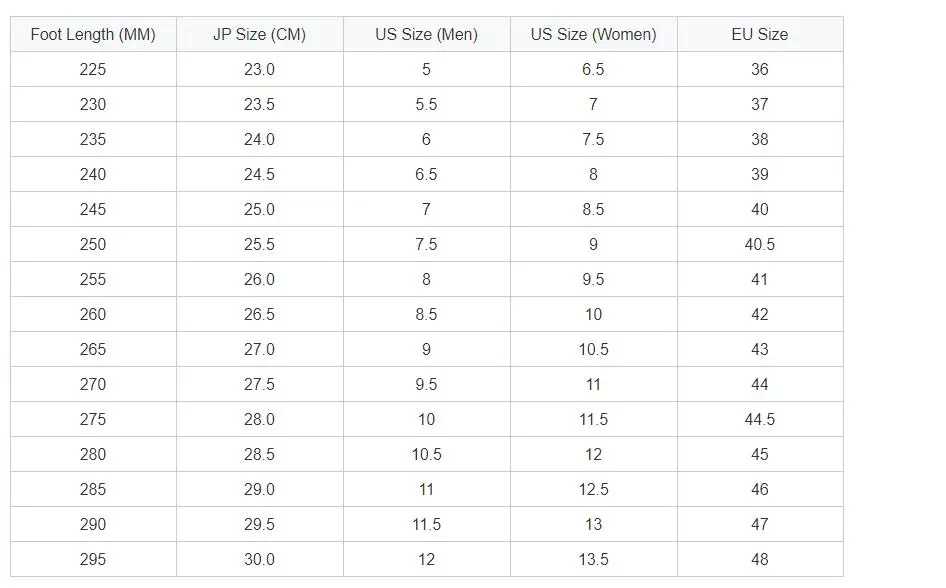Click JP size value 27.0
This screenshot has height=588, width=946.
[x=260, y=349]
